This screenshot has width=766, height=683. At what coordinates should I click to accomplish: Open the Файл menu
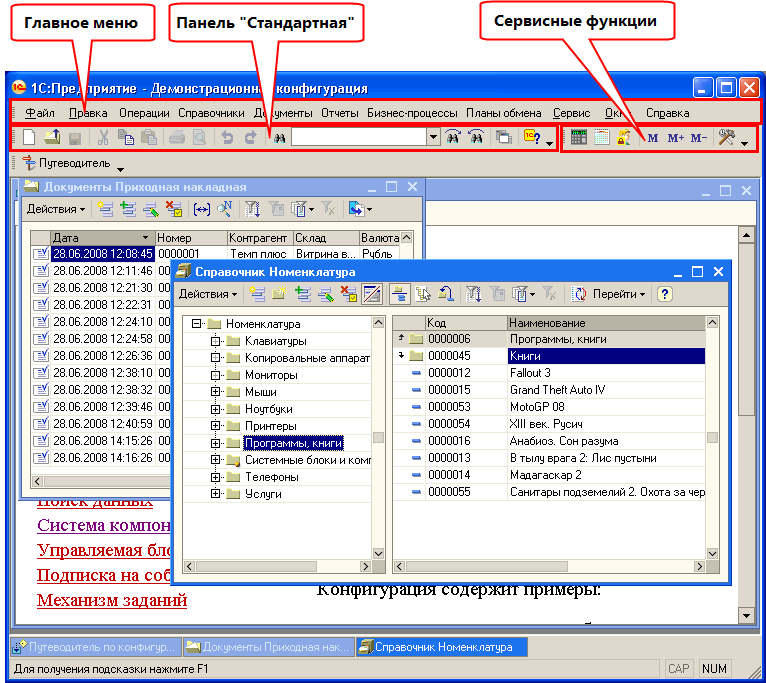[x=40, y=113]
